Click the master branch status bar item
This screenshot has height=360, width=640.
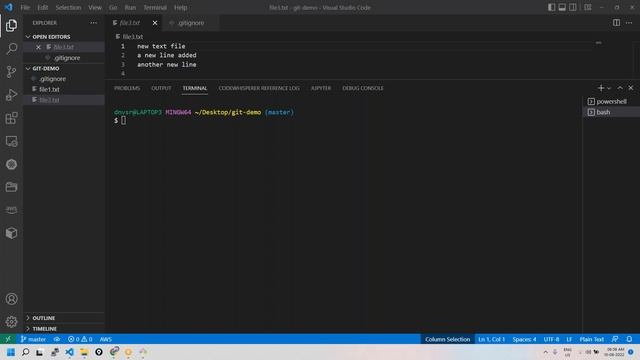pos(33,339)
